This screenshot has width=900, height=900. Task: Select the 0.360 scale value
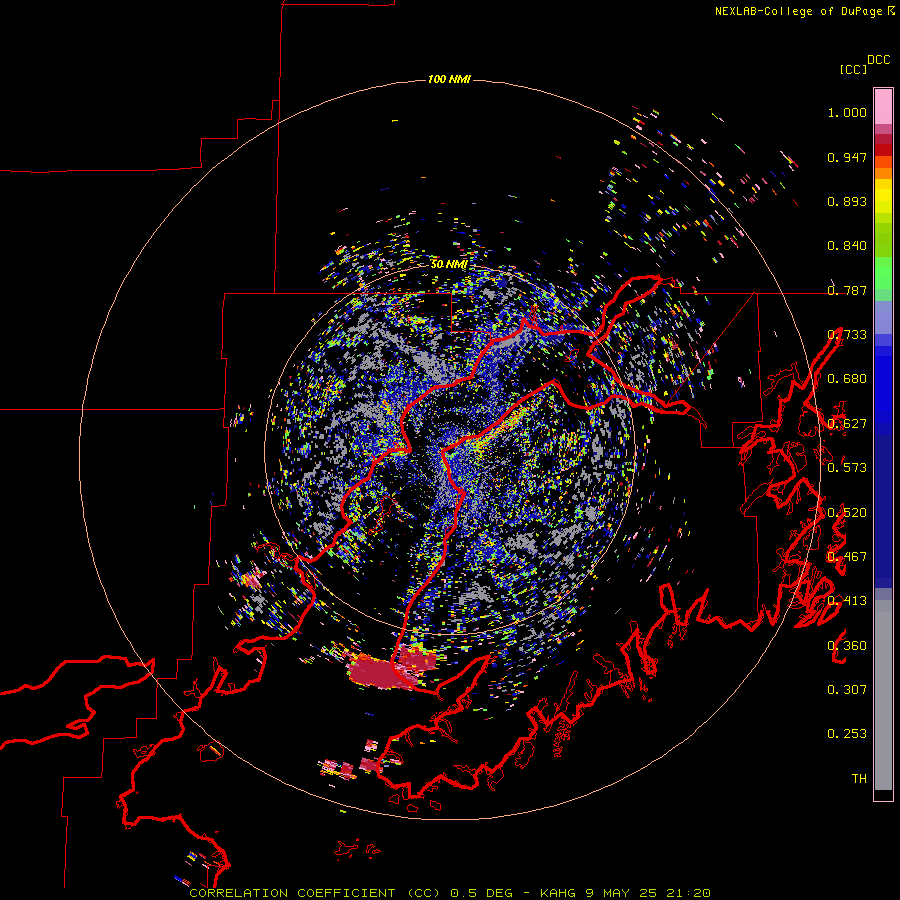(847, 646)
